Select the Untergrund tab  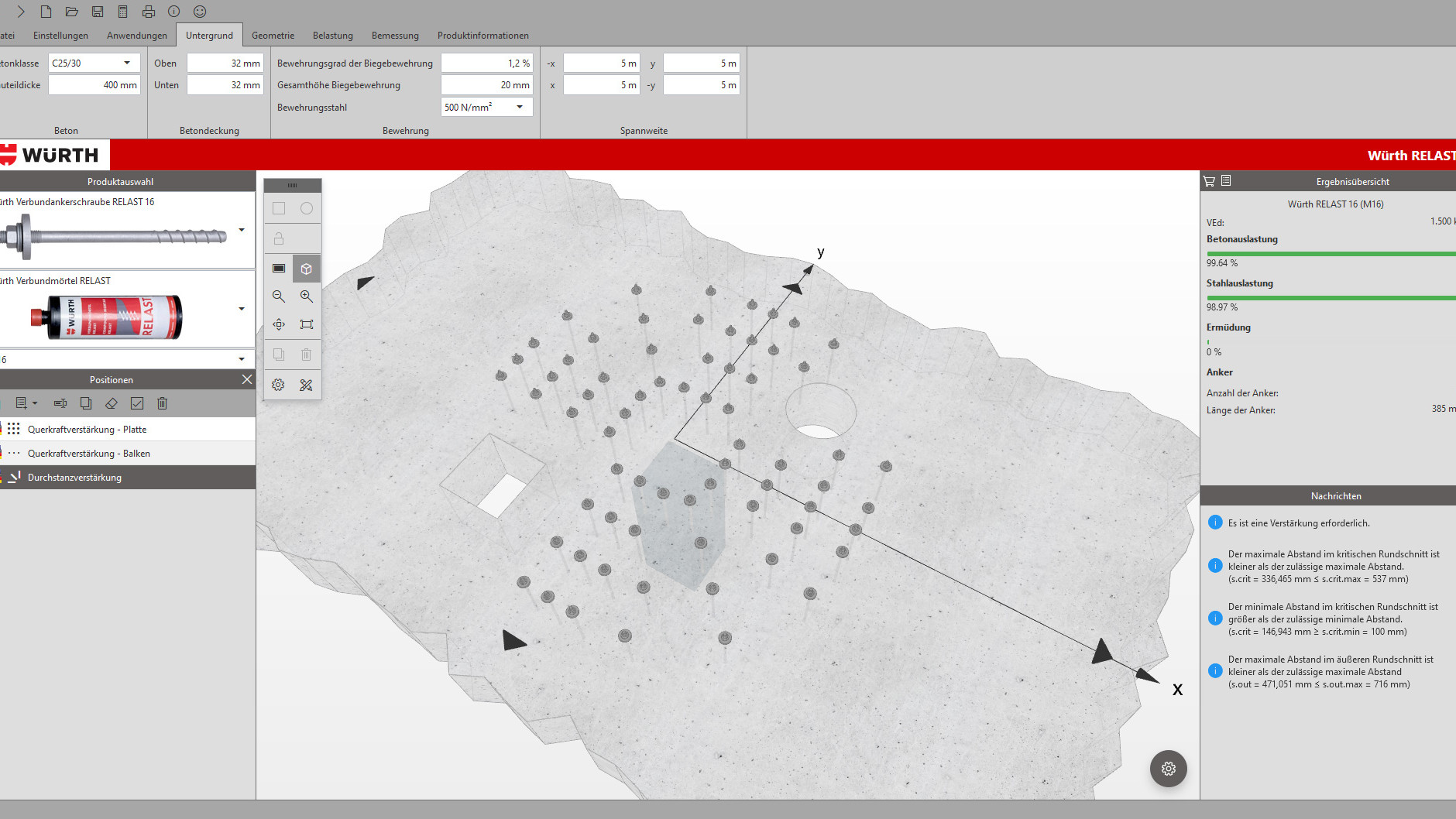(209, 36)
